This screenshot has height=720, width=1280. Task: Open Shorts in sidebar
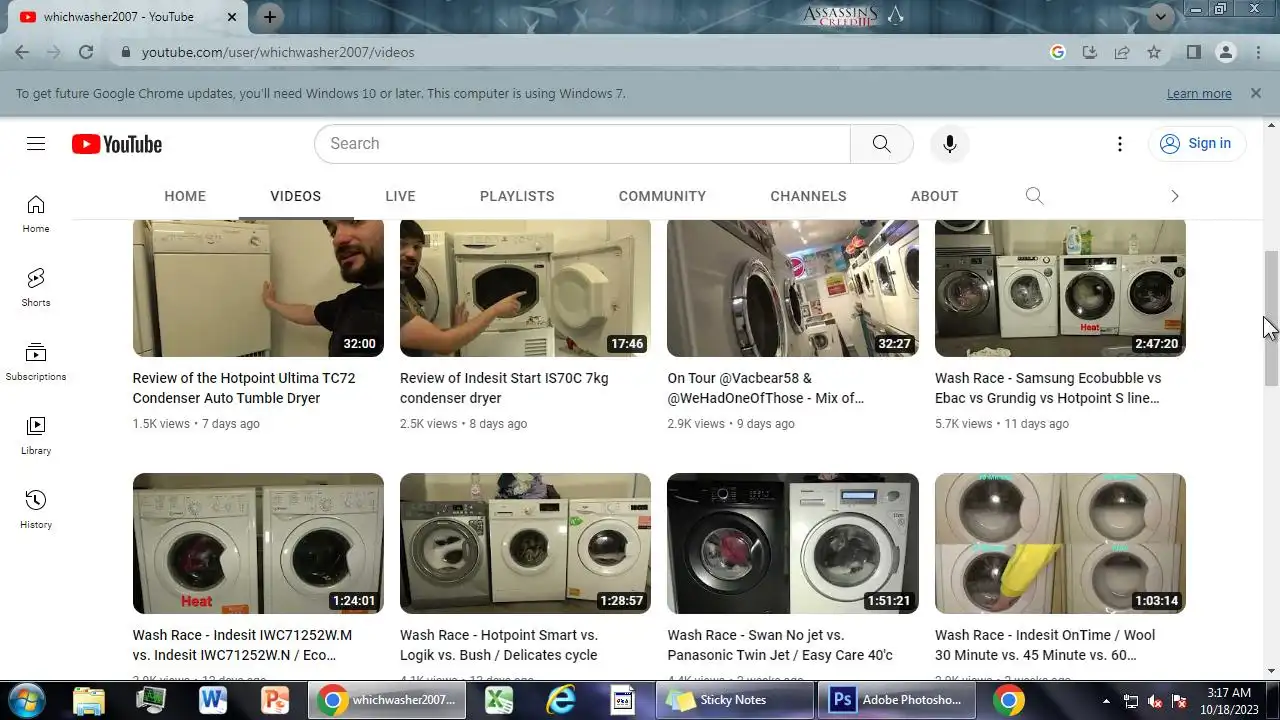click(x=36, y=288)
